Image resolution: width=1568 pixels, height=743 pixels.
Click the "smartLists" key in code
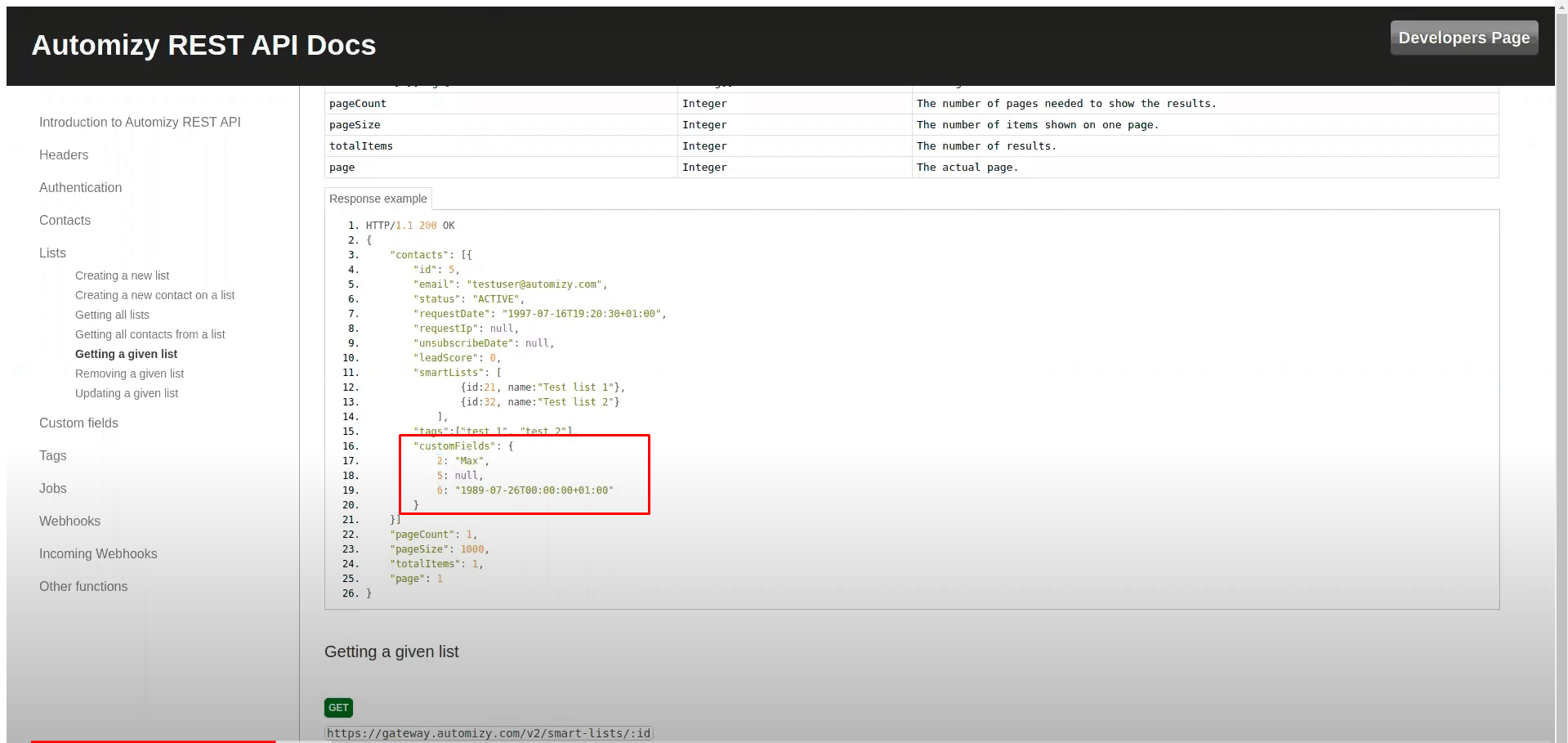(x=449, y=373)
